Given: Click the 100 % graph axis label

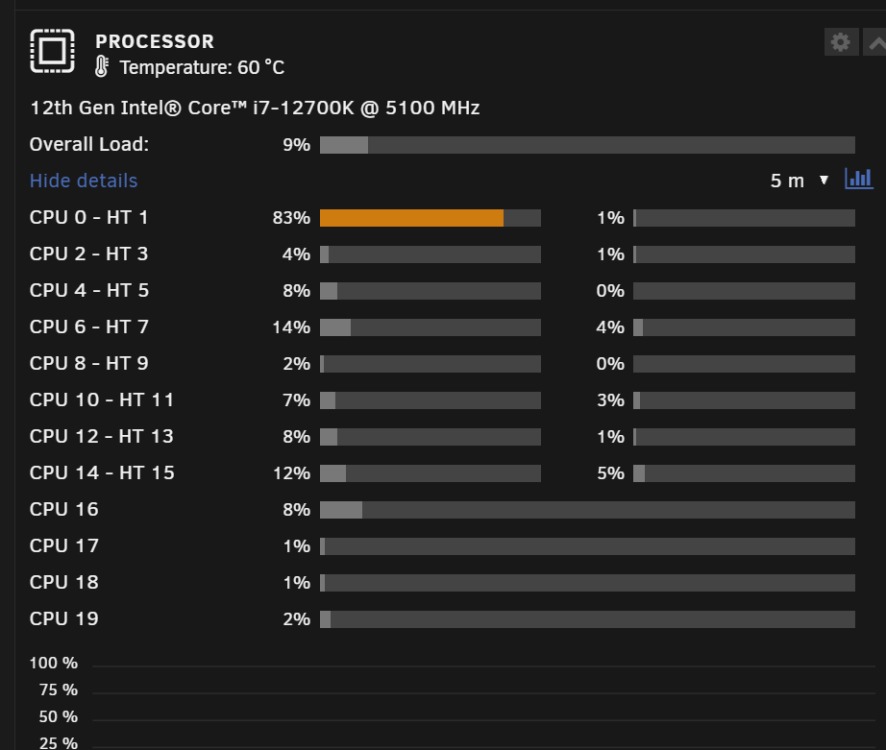Looking at the screenshot, I should 54,663.
